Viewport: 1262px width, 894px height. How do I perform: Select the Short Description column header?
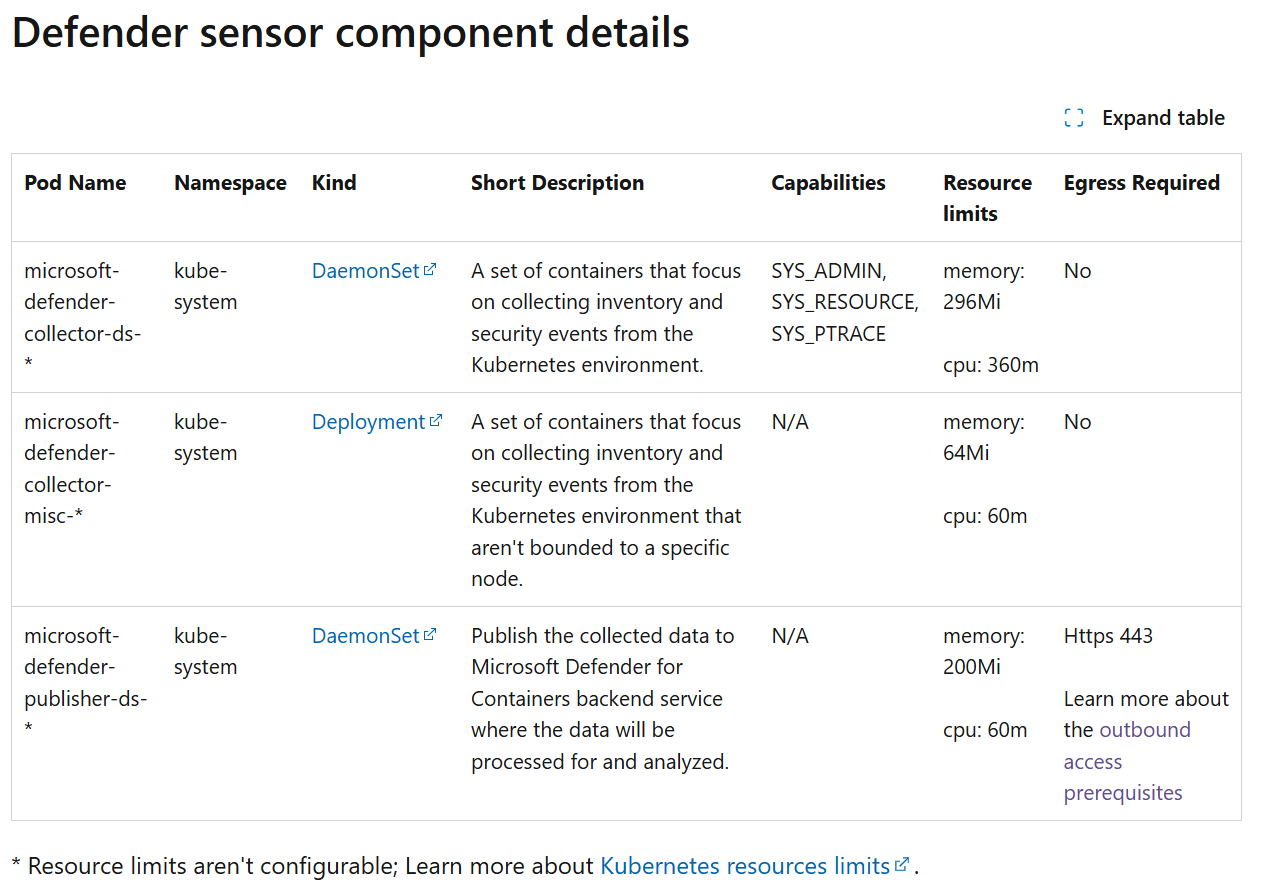click(x=557, y=182)
